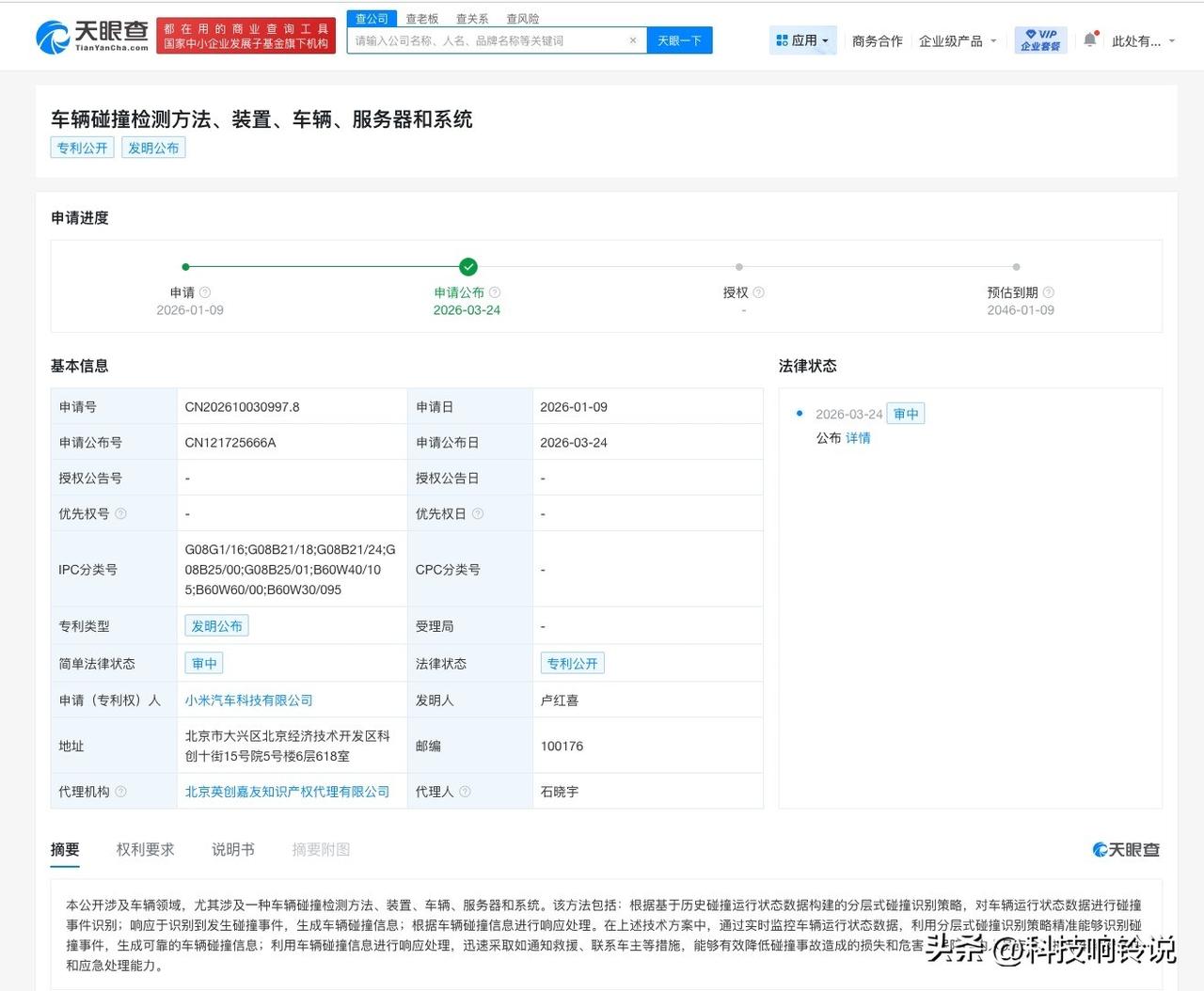The image size is (1204, 991).
Task: Open the 应用 dropdown
Action: click(801, 39)
